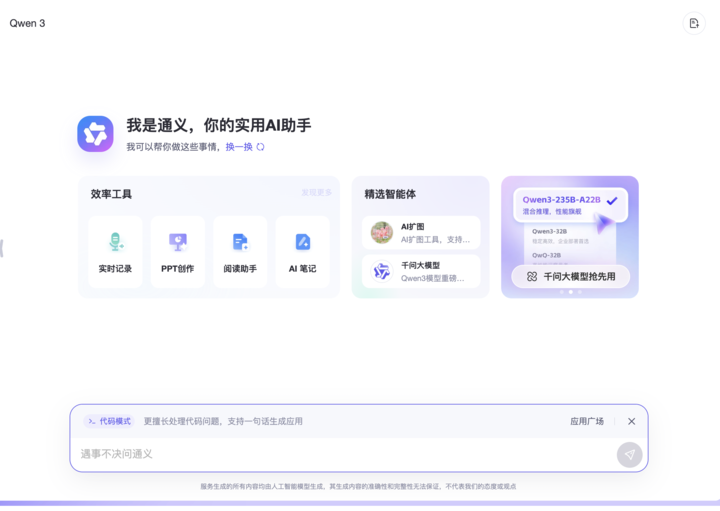Click the 千问大模型抢先用 button
The height and width of the screenshot is (511, 720).
tap(570, 276)
